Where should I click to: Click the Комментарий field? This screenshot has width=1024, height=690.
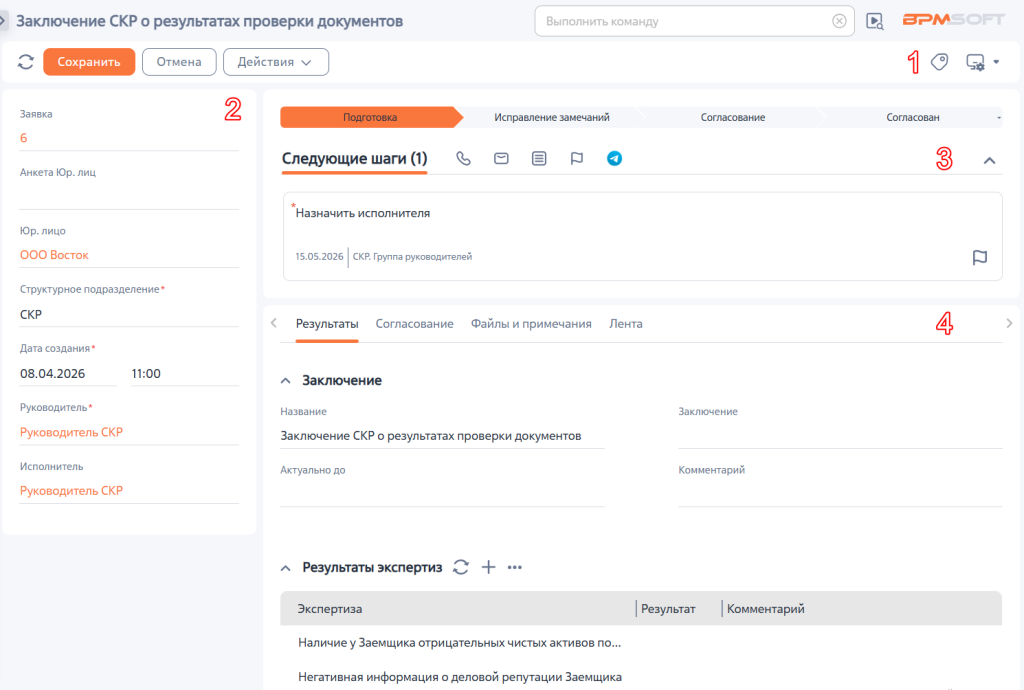[x=840, y=494]
